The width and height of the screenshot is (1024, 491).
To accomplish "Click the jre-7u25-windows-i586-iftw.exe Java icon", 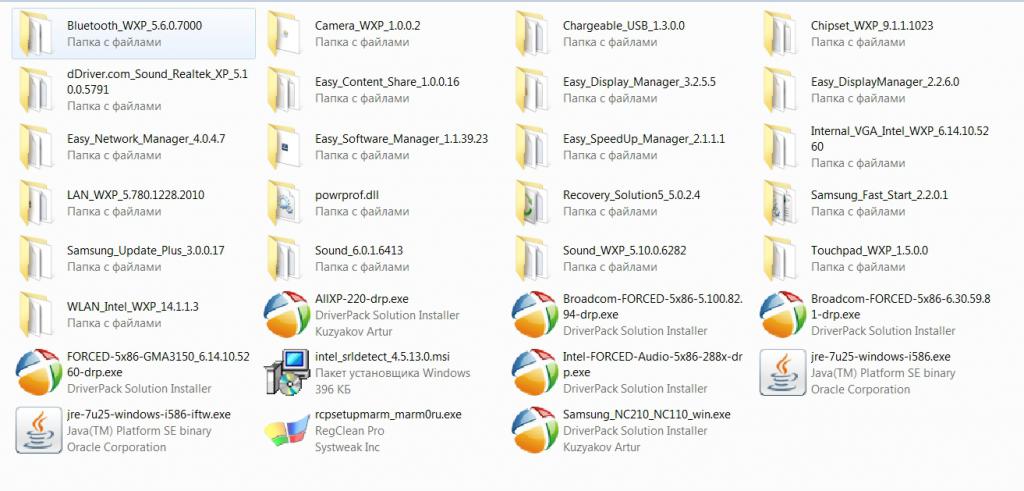I will tap(39, 430).
